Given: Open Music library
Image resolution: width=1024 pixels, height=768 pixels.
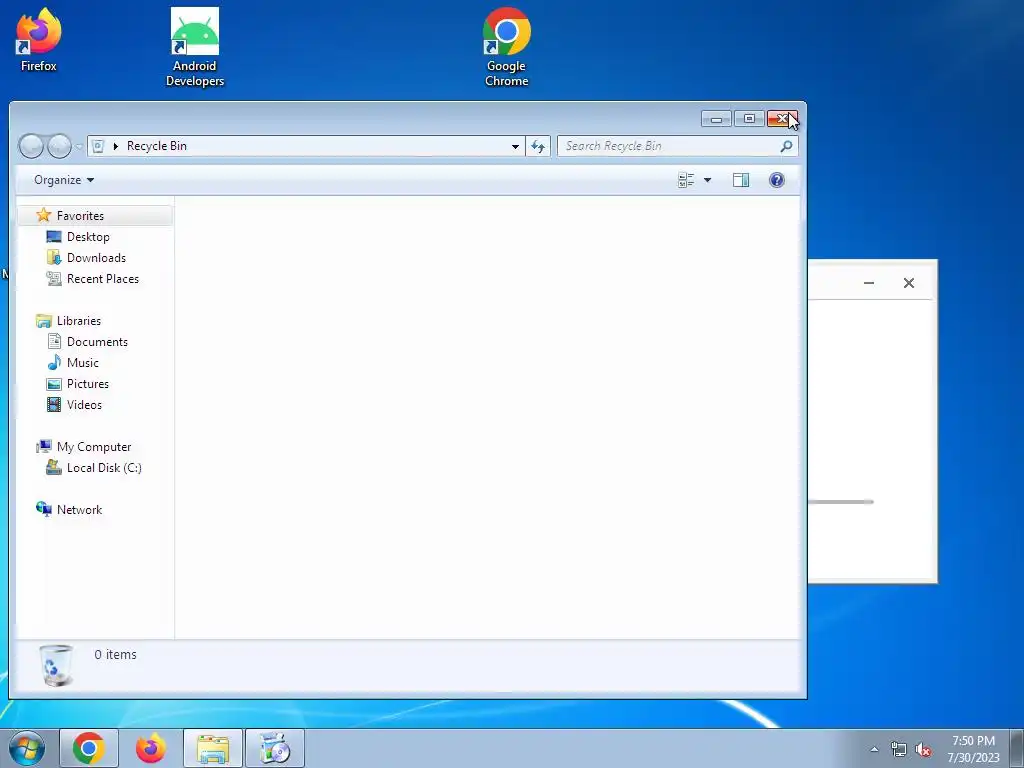Looking at the screenshot, I should 82,362.
